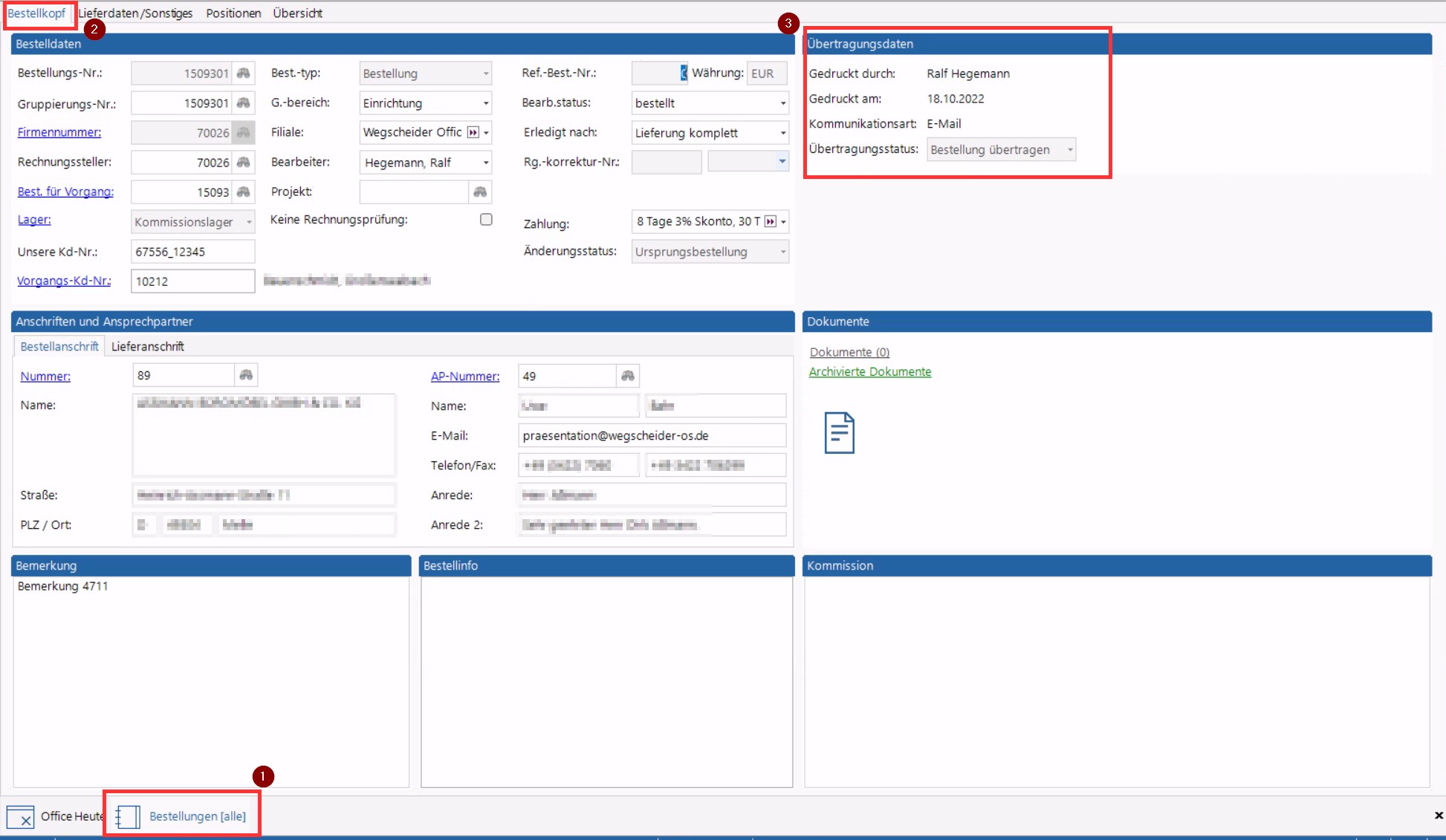Open search icon next to Rechnungssteller field
Screen dimensions: 1446x840
243,162
